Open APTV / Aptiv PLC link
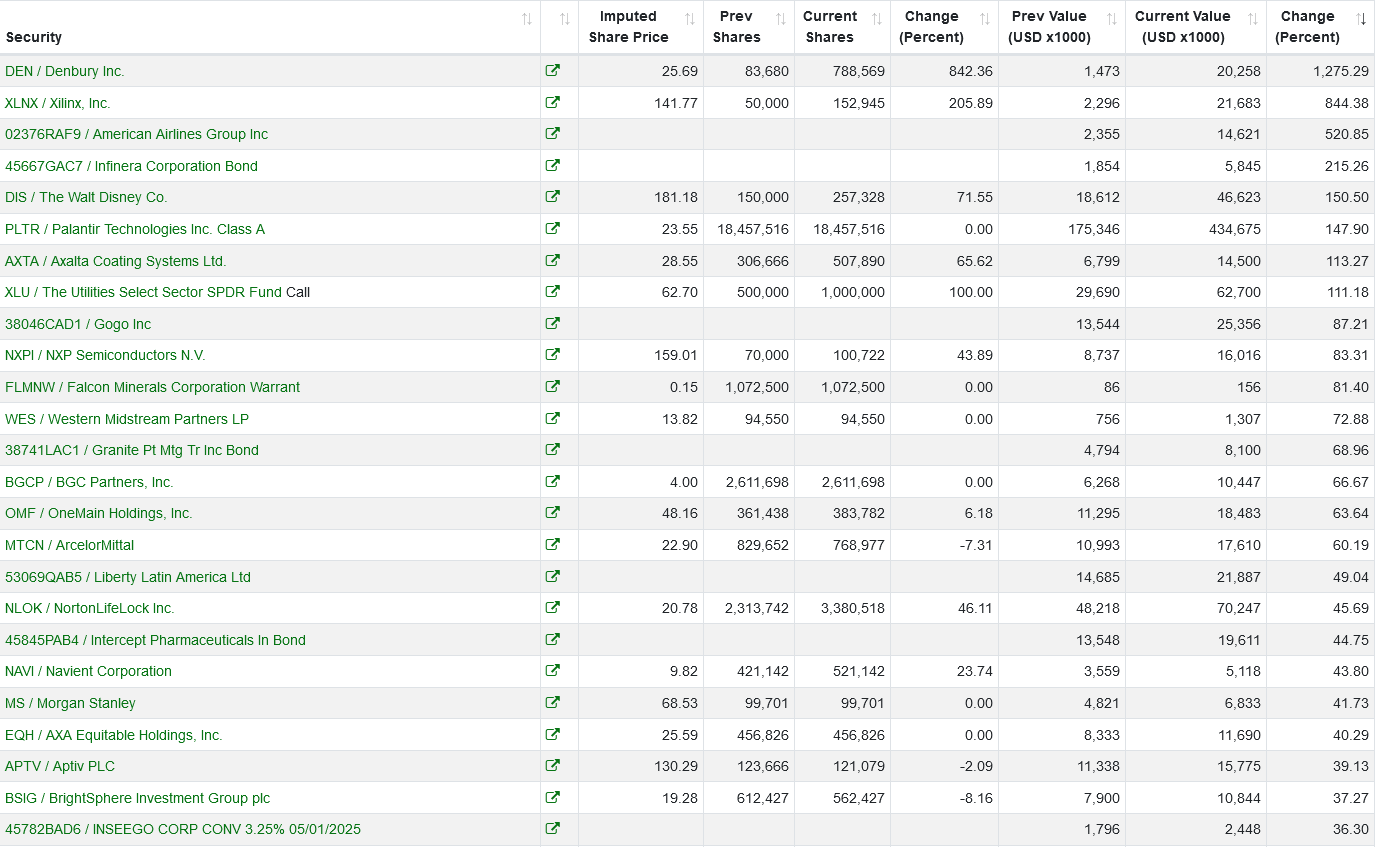Screen dimensions: 1382x847 [60, 766]
